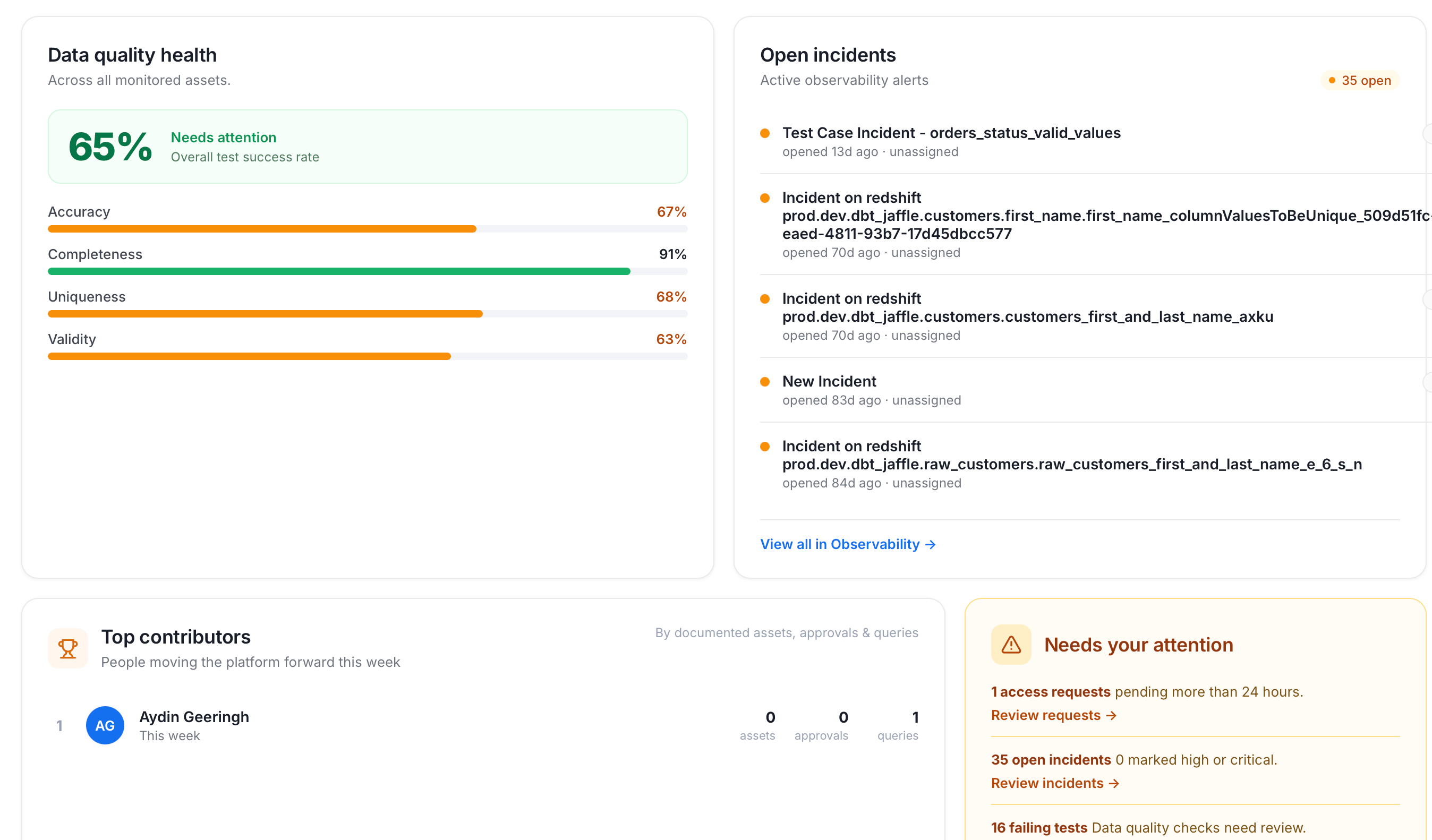Click the opened 84d ago timestamp
Image resolution: width=1432 pixels, height=840 pixels.
831,483
